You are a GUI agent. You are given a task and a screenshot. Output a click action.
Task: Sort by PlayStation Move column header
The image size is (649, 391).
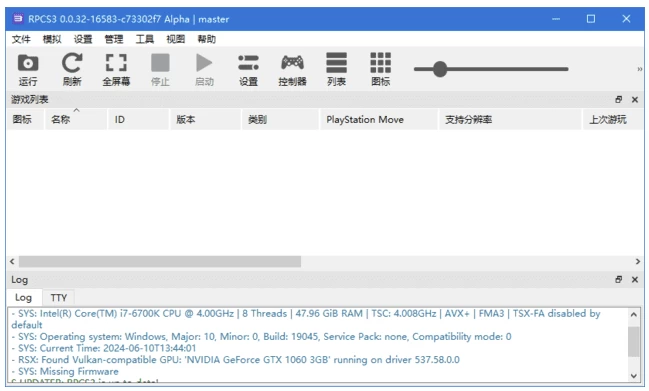(379, 120)
